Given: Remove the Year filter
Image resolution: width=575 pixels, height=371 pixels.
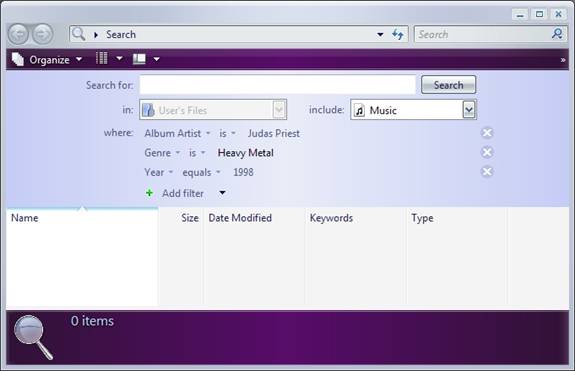Looking at the screenshot, I should pyautogui.click(x=487, y=172).
